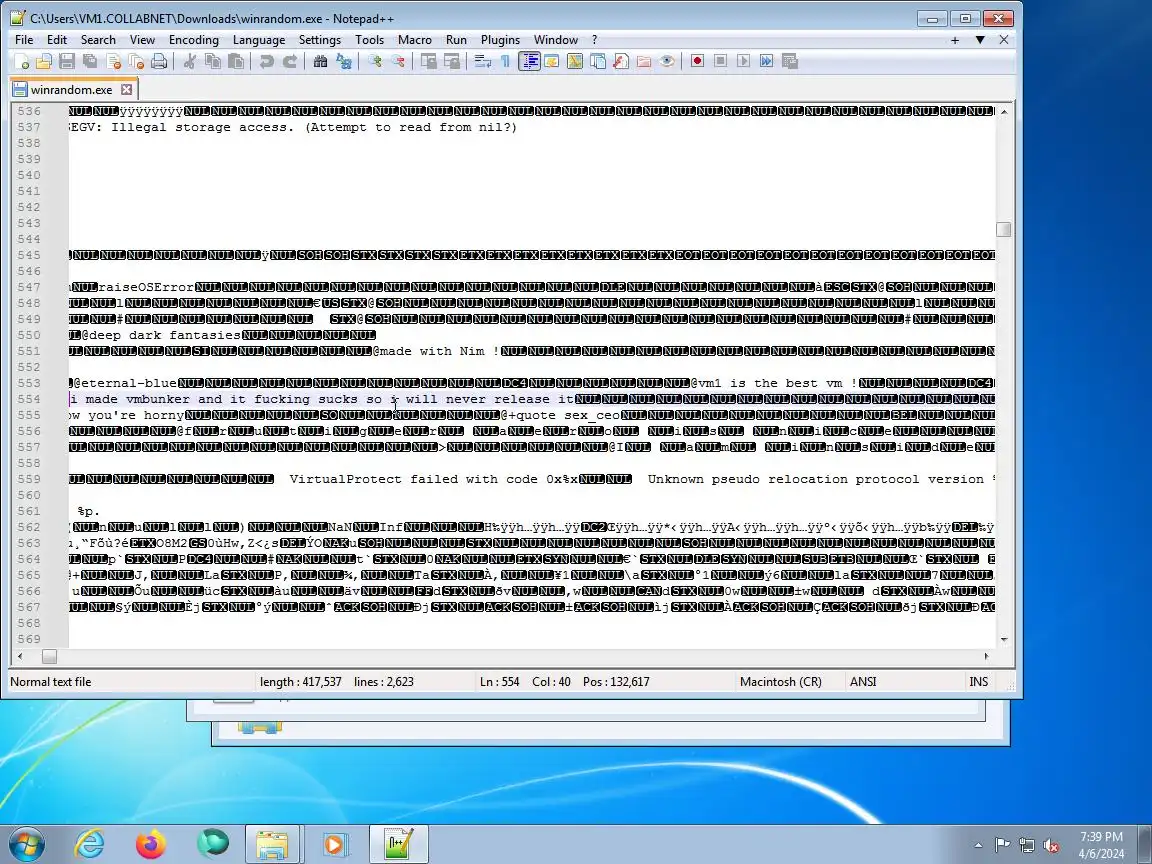
Task: Open Find dialog via binoculars icon
Action: coord(320,62)
